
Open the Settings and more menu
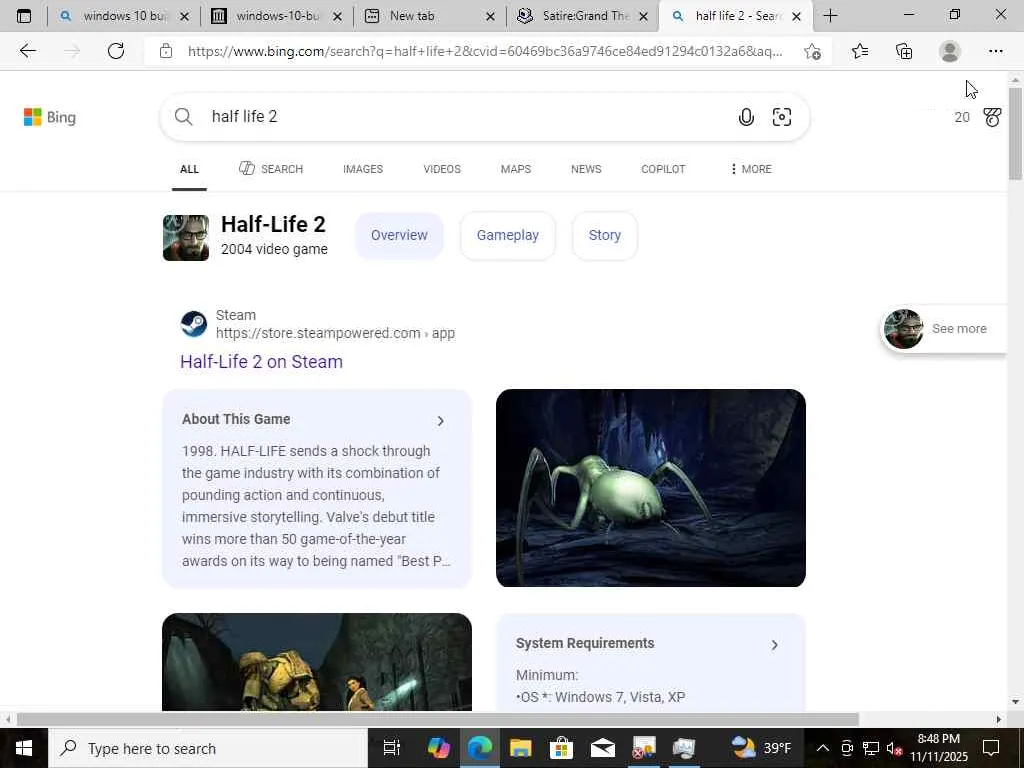[x=995, y=51]
